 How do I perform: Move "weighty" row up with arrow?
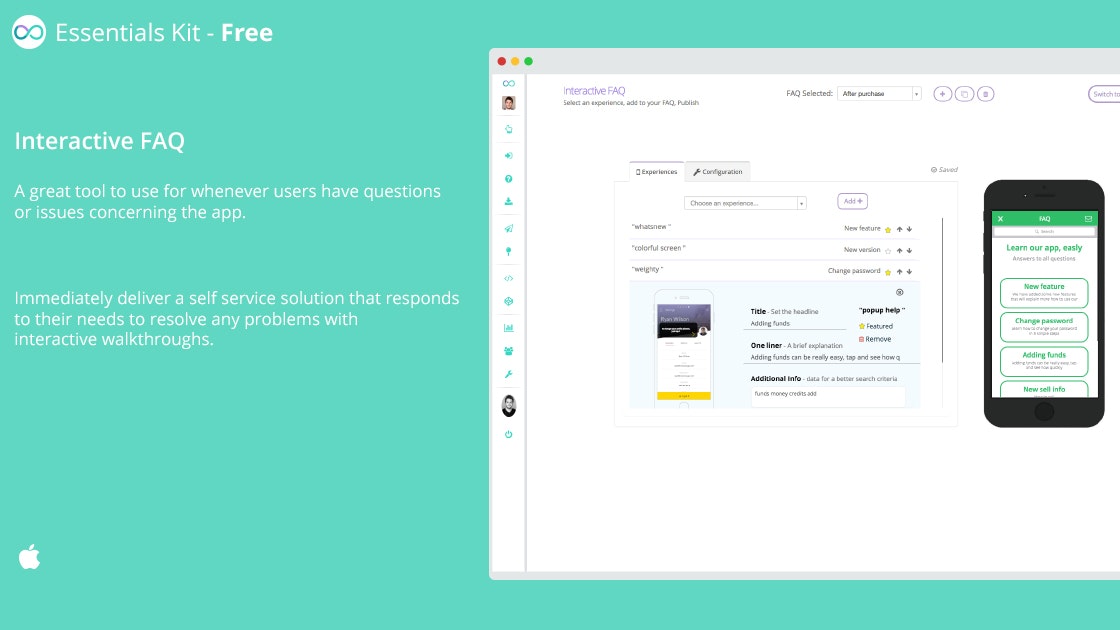(x=899, y=271)
